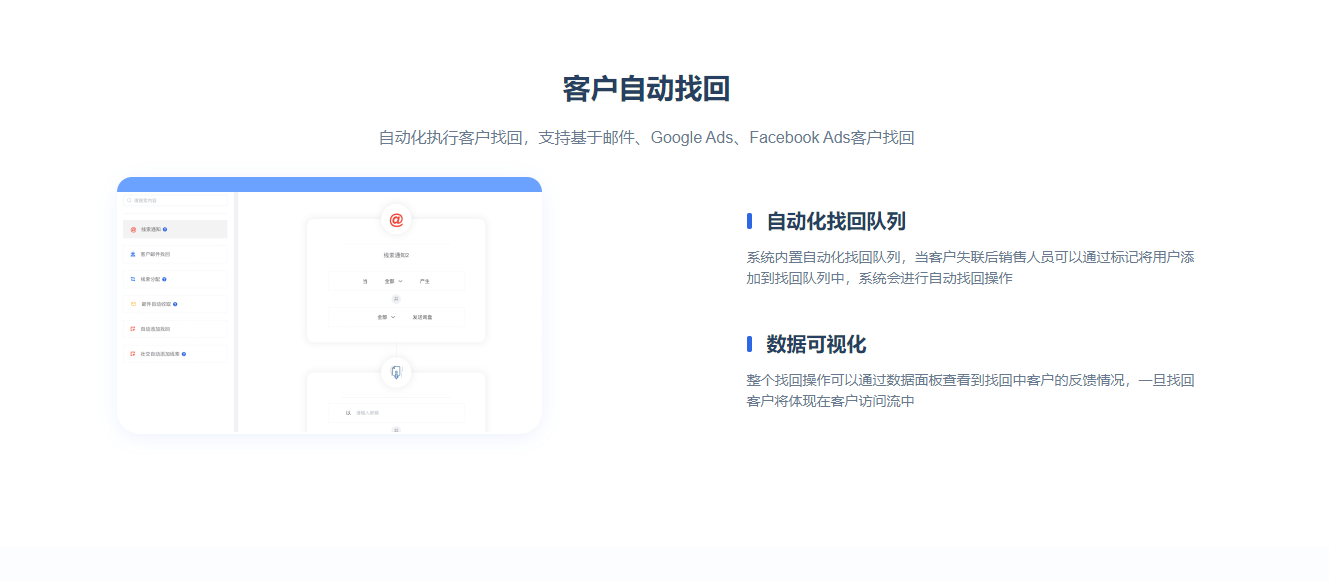Click the blue person icon beside 客户邮件找回
This screenshot has height=581, width=1329.
click(x=133, y=254)
